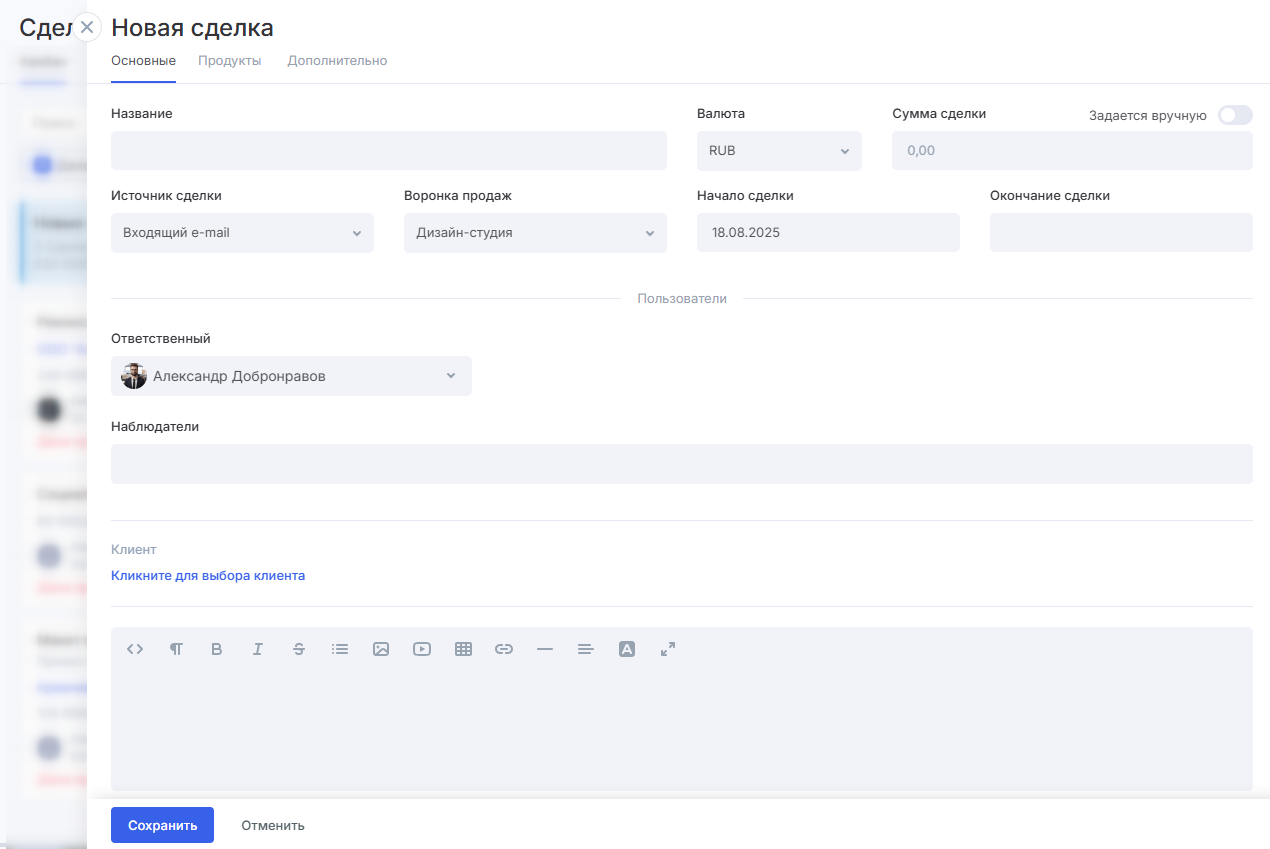
Task: Apply italic formatting in the editor
Action: click(x=257, y=649)
